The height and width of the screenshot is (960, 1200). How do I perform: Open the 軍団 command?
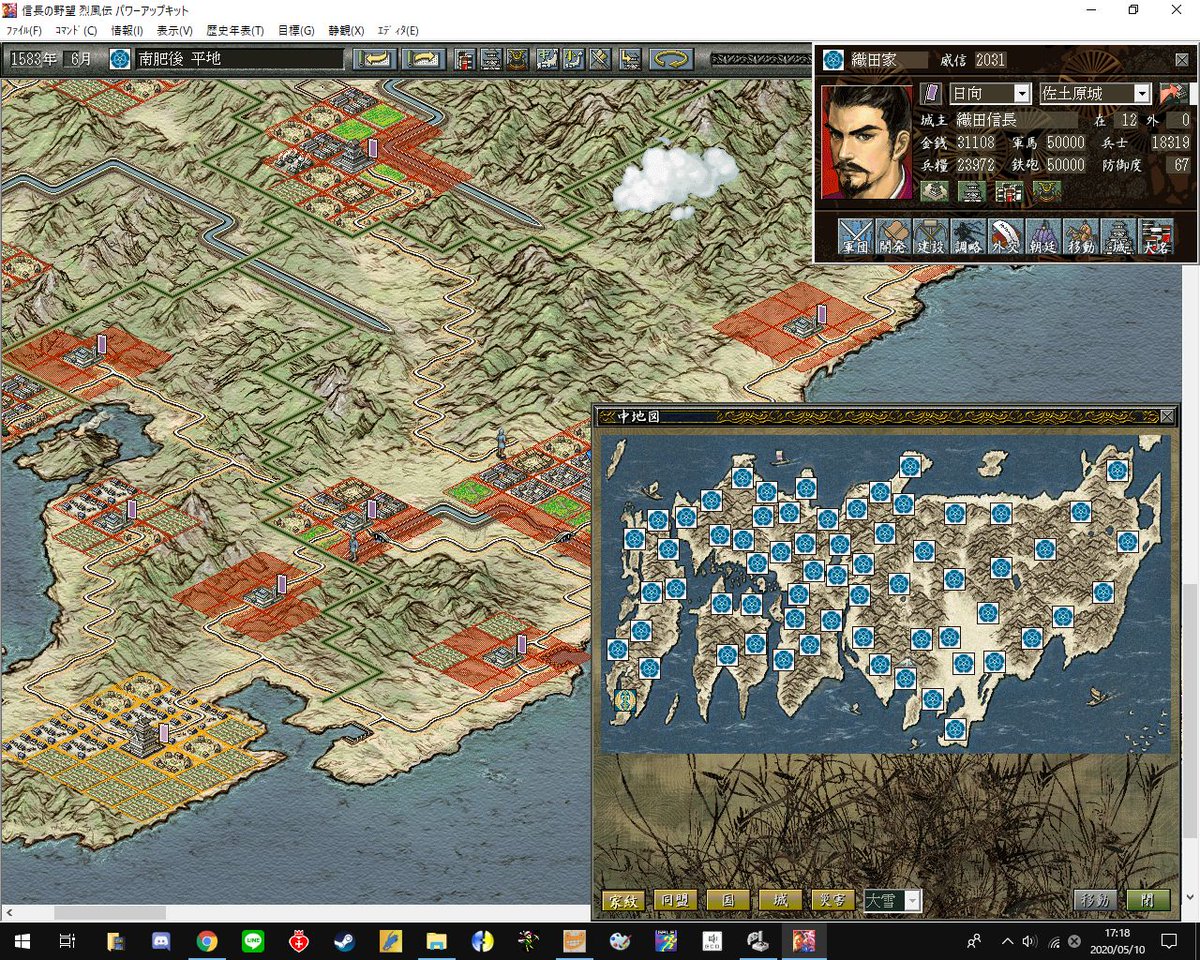856,236
